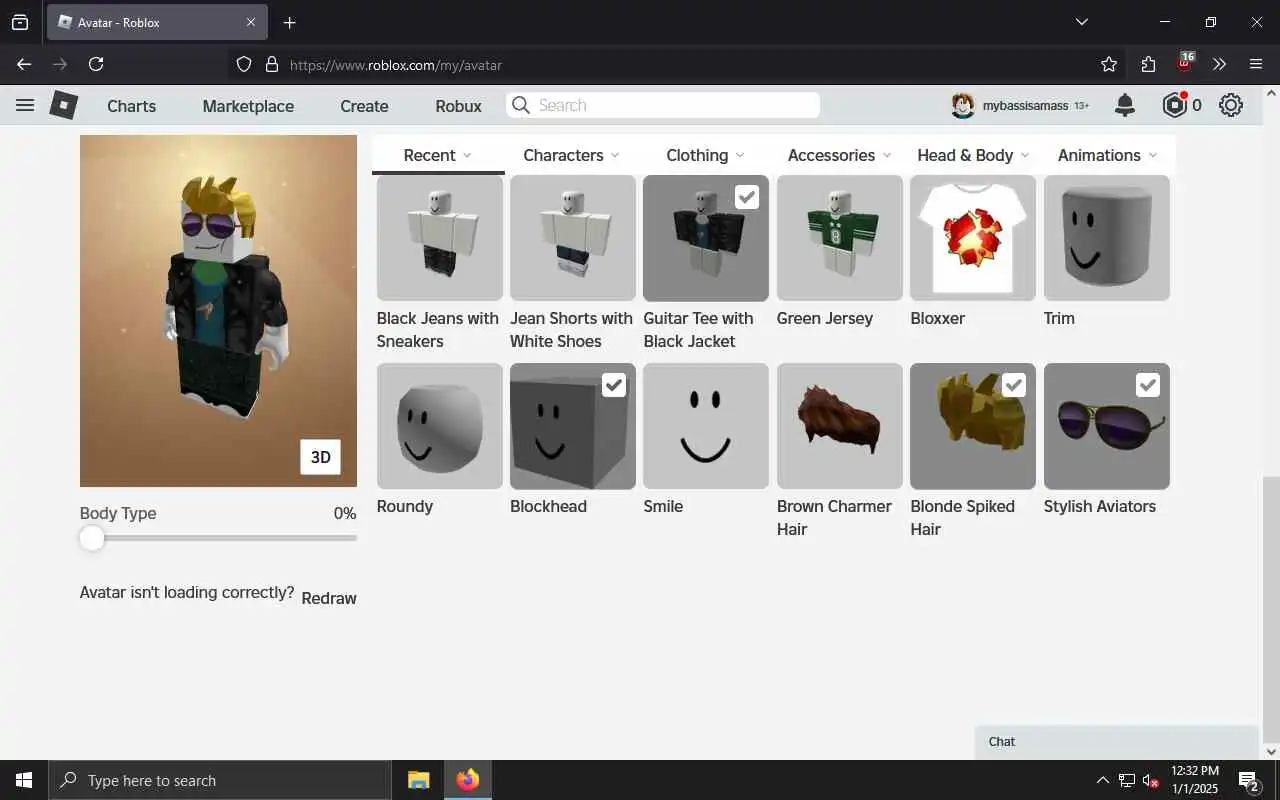Expand the Animations dropdown tab
1280x800 pixels.
pyautogui.click(x=1107, y=155)
